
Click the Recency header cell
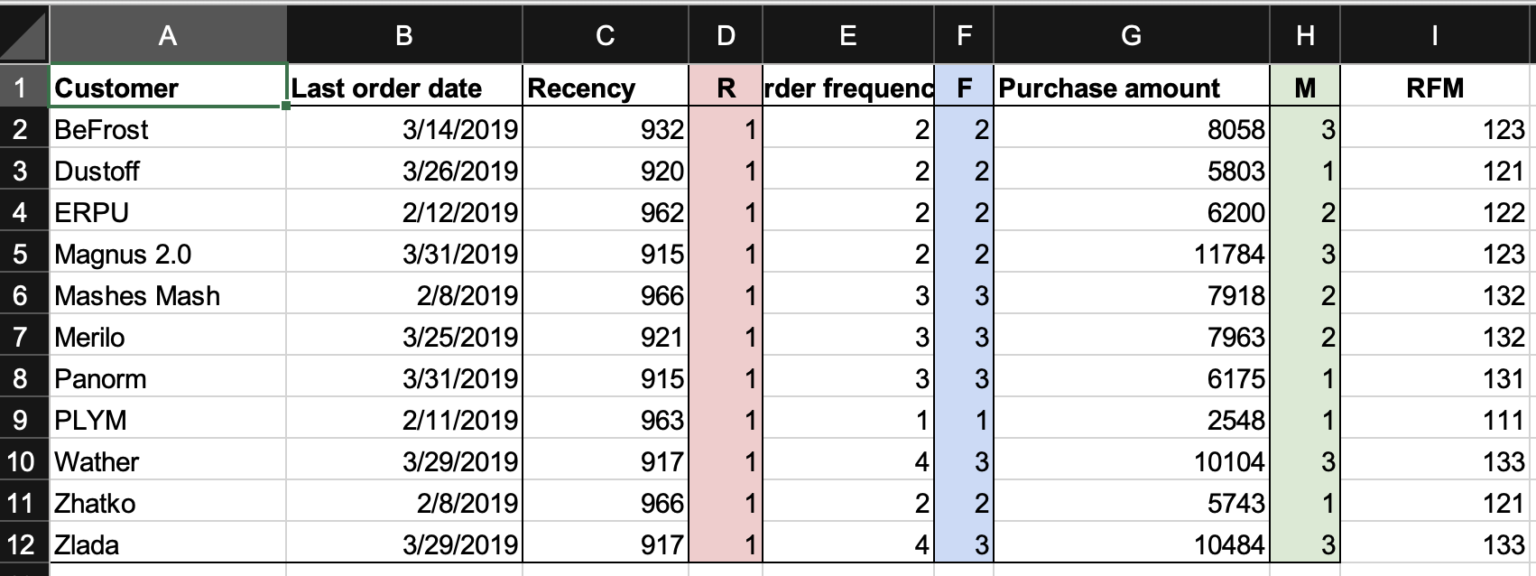pos(603,87)
